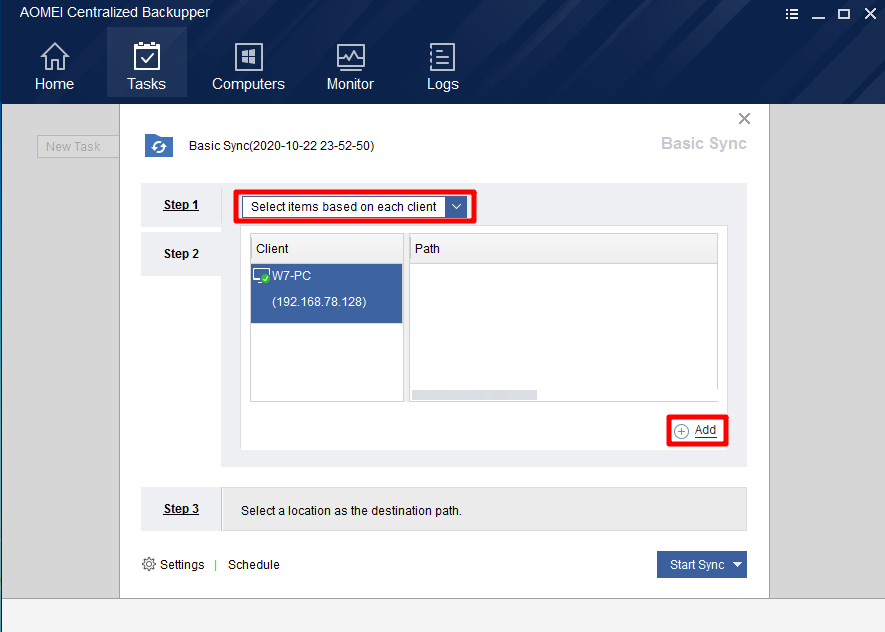Screen dimensions: 885x632
Task: Click 'Select a location as the destination path' field
Action: 484,510
